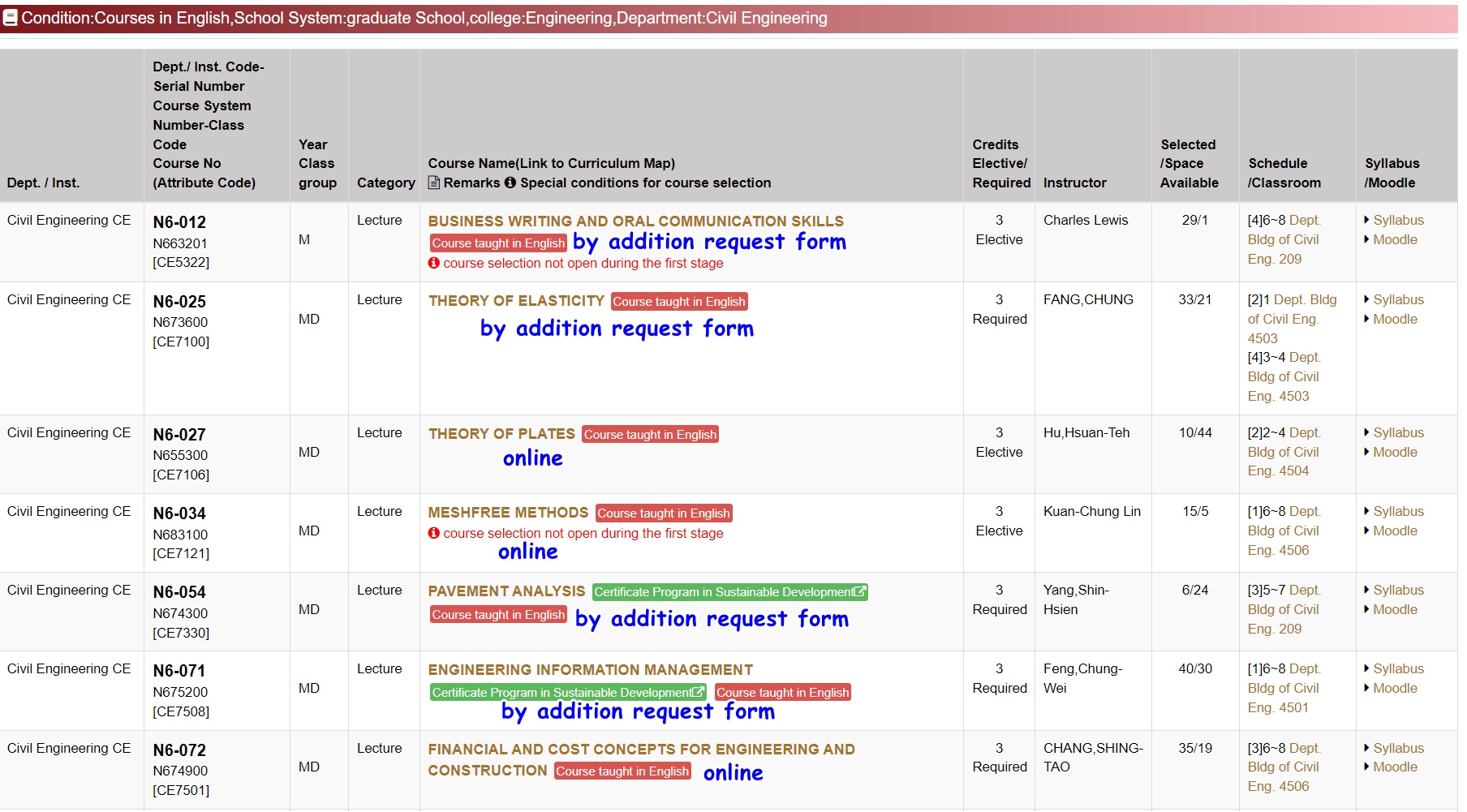
Task: Open Syllabus for Business Writing course N6-012
Action: coord(1398,220)
